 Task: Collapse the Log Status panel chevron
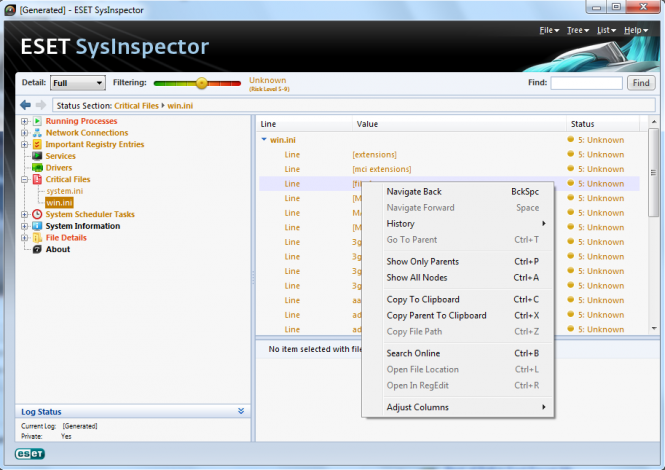tap(241, 411)
